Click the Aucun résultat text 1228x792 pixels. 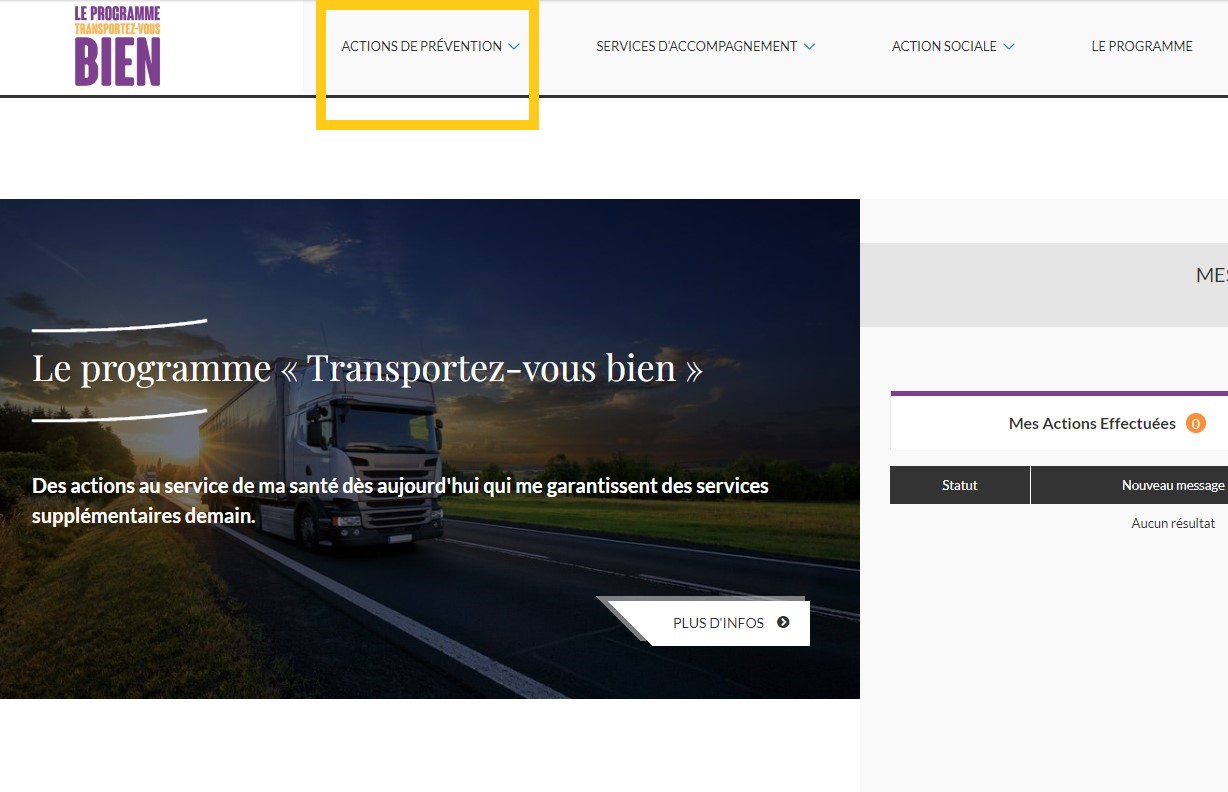[1173, 523]
